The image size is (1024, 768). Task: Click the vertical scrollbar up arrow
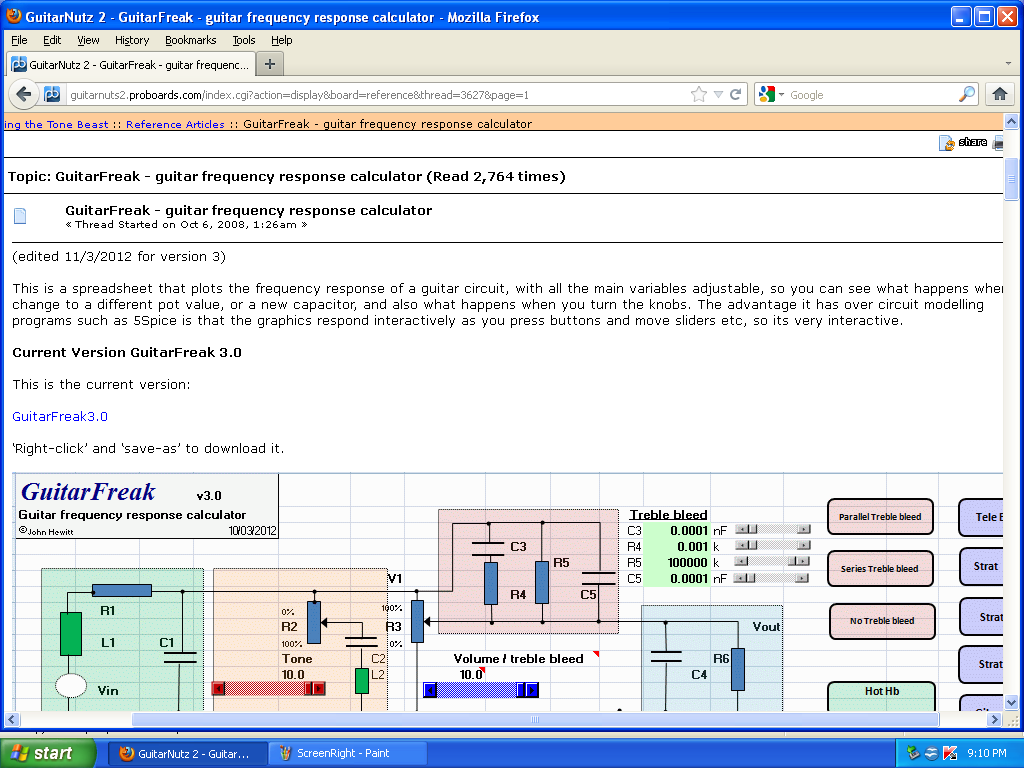1011,121
